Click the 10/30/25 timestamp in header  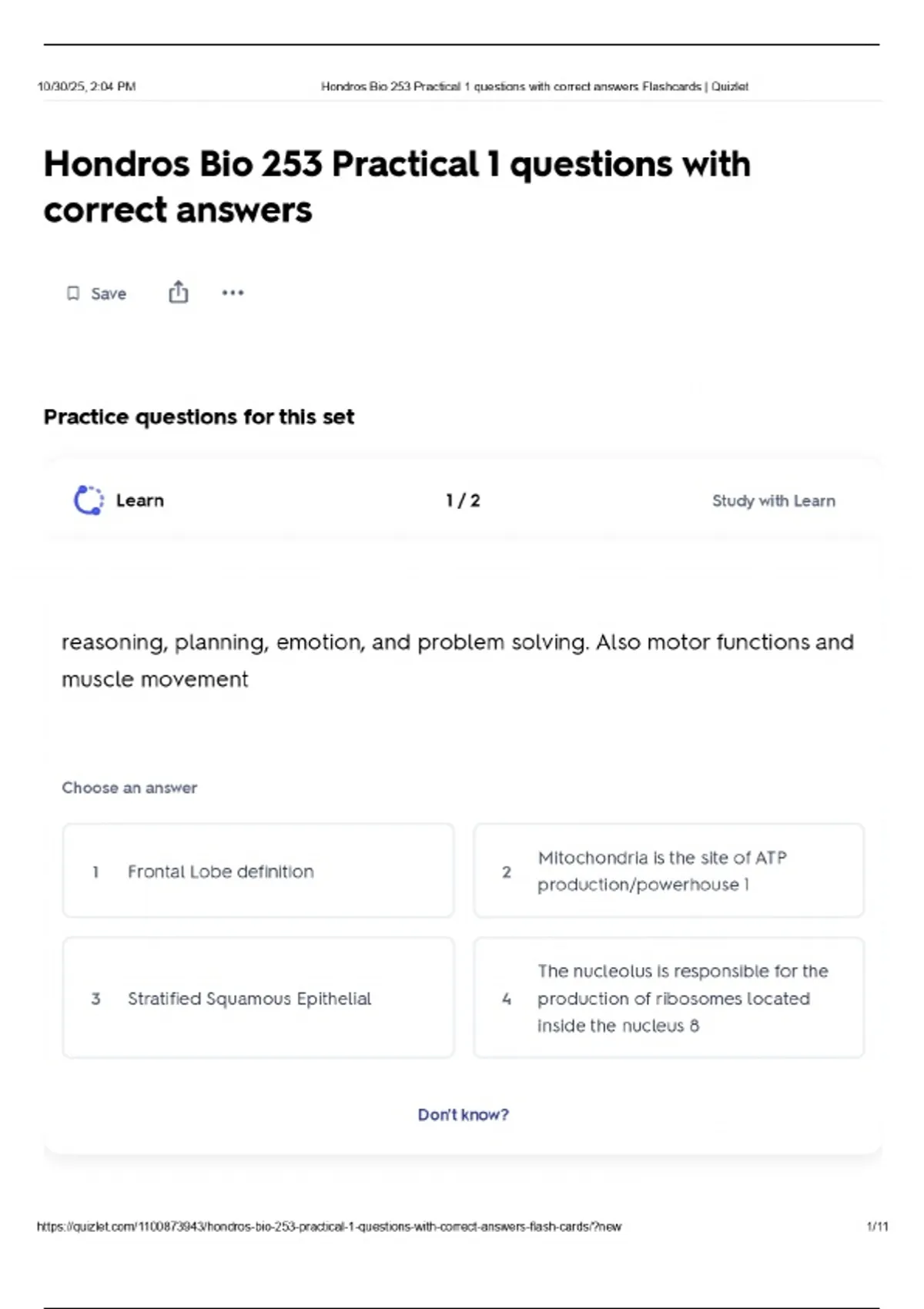pos(86,86)
